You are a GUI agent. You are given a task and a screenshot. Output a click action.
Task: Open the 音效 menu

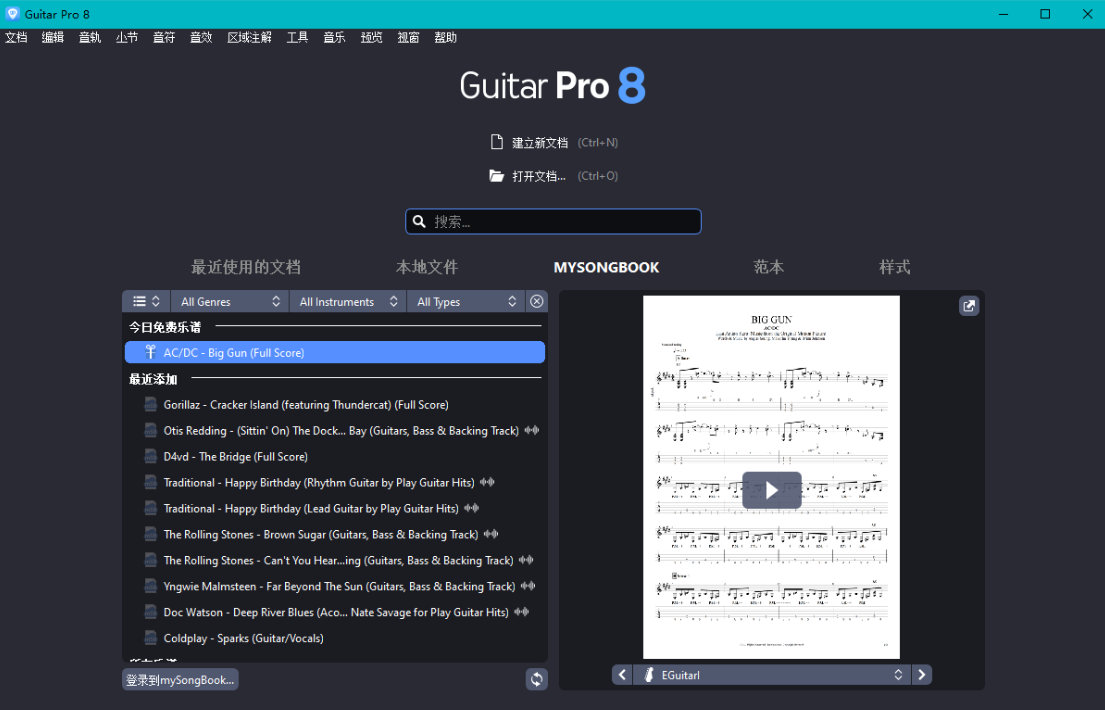(x=201, y=37)
